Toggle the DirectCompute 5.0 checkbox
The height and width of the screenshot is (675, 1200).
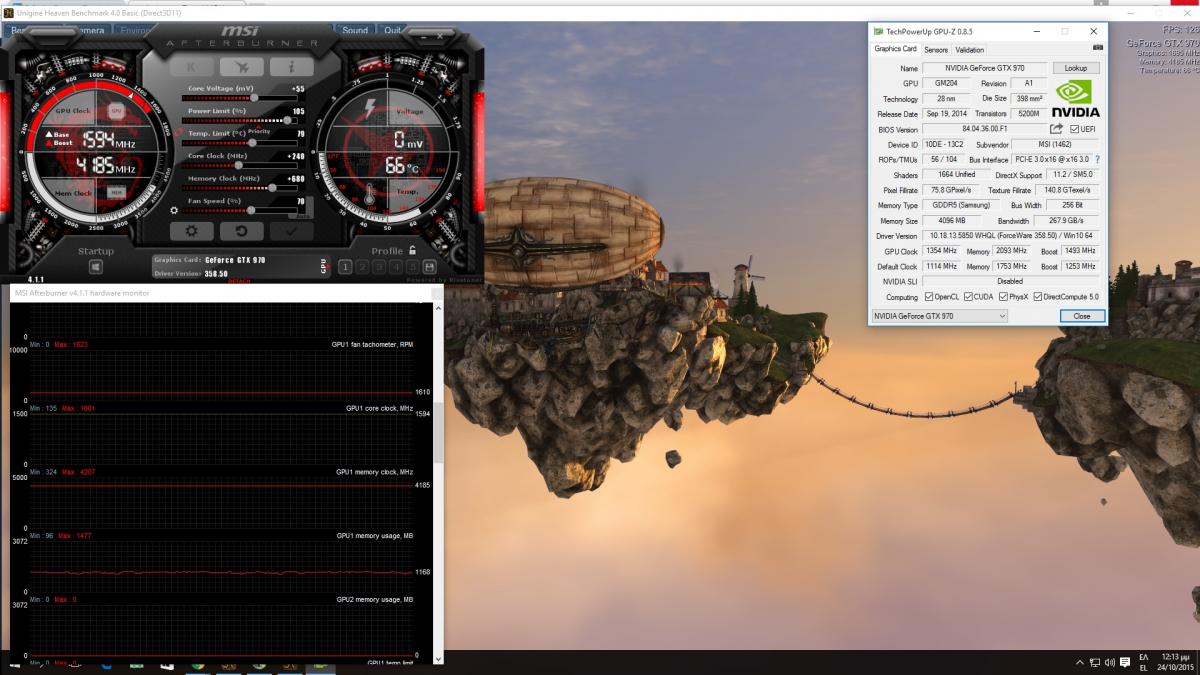tap(1036, 297)
